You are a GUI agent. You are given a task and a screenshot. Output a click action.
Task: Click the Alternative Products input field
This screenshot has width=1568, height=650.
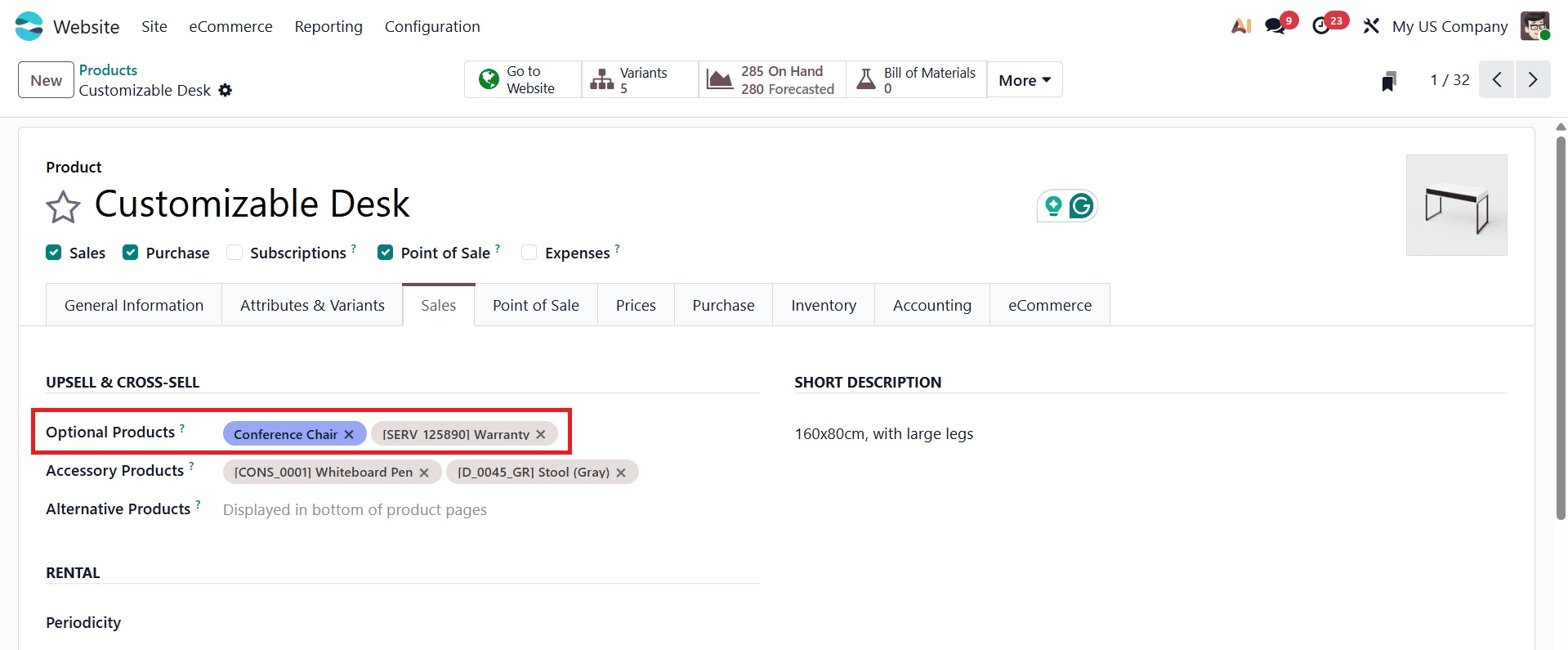pyautogui.click(x=490, y=510)
